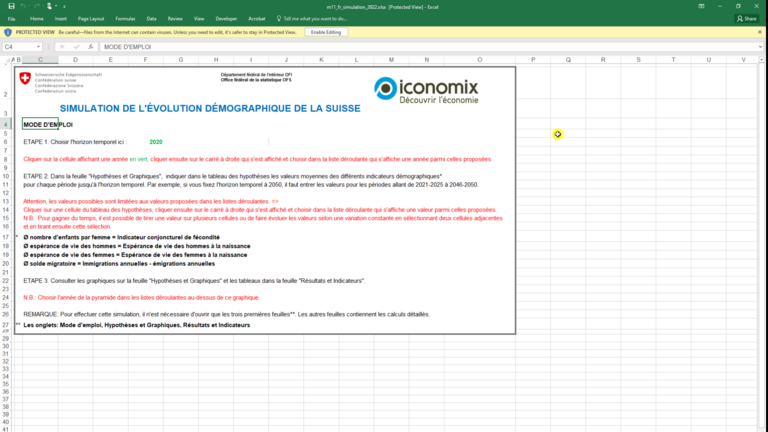The height and width of the screenshot is (432, 768).
Task: Click the Enable Editing button
Action: 326,32
